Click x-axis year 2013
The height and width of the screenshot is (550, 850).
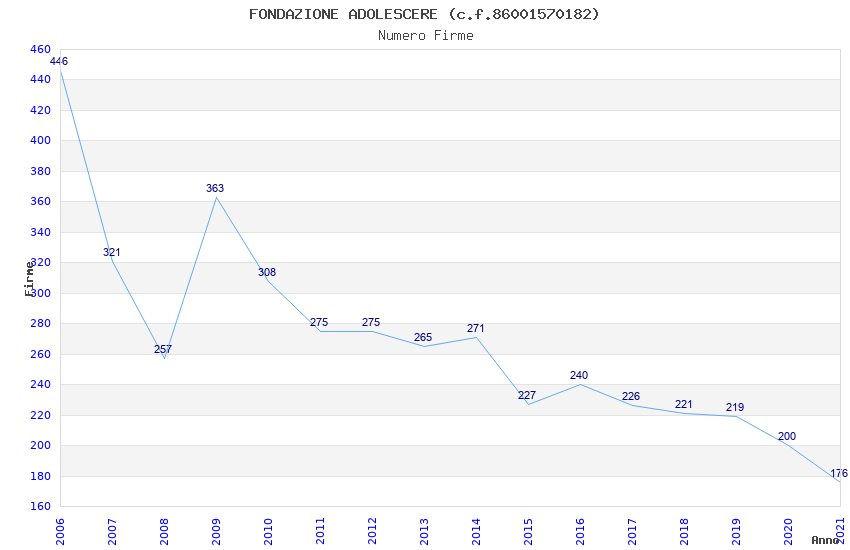pyautogui.click(x=424, y=531)
